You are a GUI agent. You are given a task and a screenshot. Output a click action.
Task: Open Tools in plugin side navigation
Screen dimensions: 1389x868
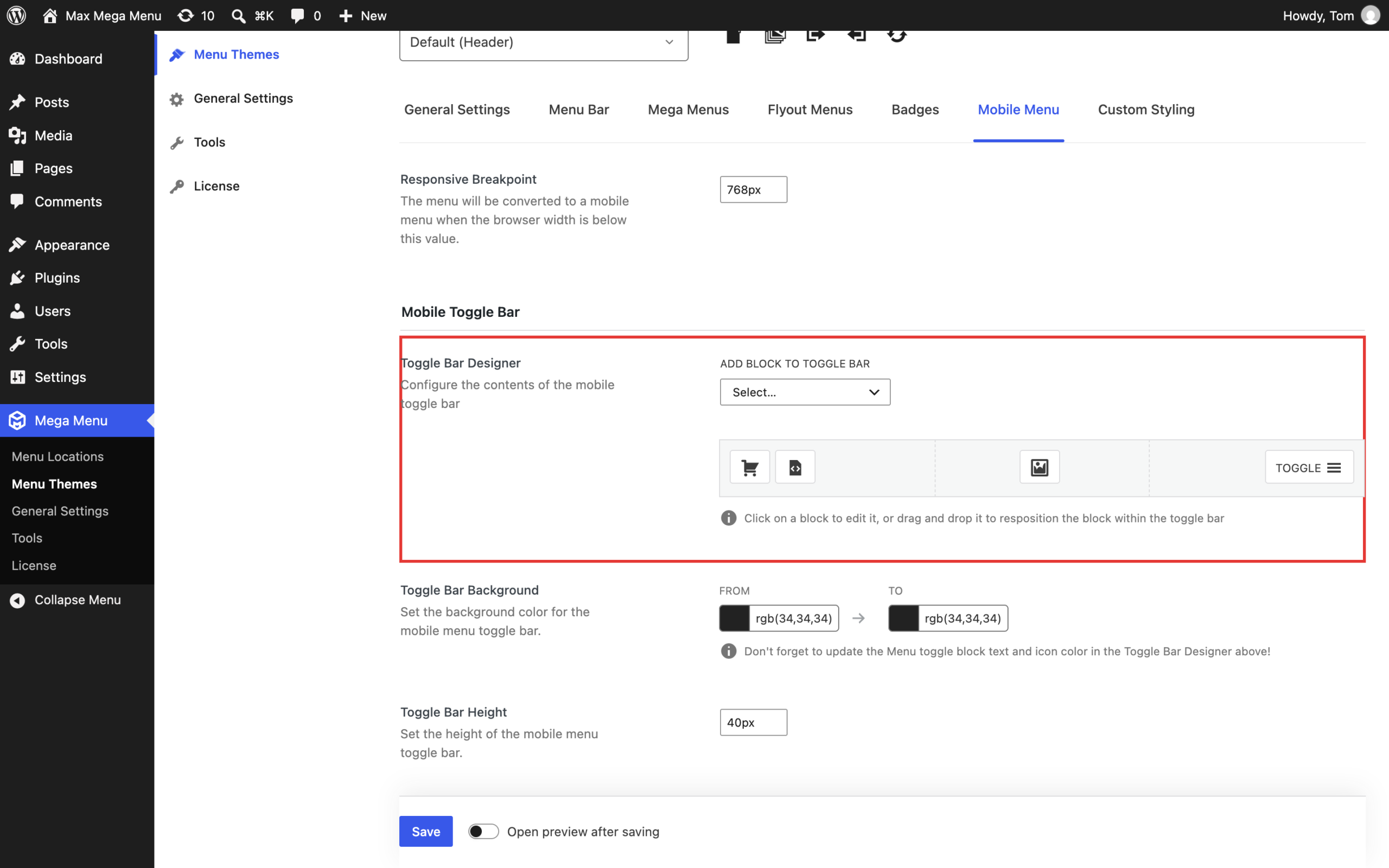(209, 142)
